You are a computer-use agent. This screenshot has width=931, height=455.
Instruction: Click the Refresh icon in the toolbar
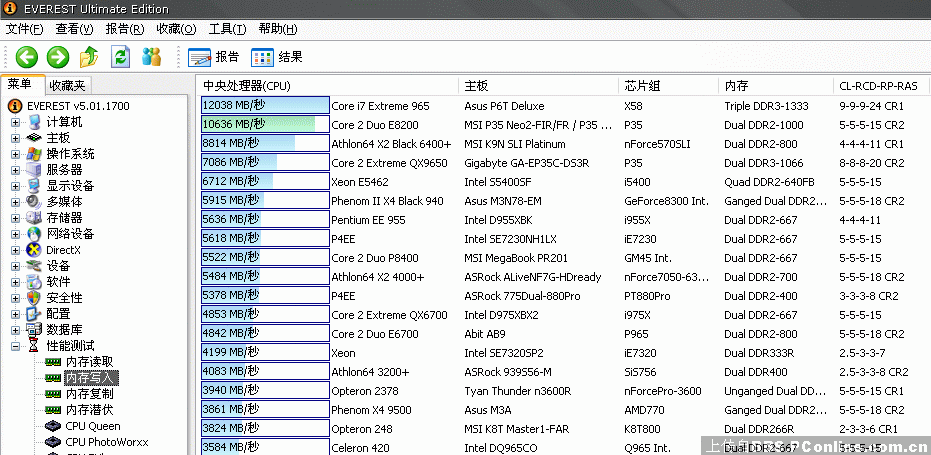(x=121, y=57)
